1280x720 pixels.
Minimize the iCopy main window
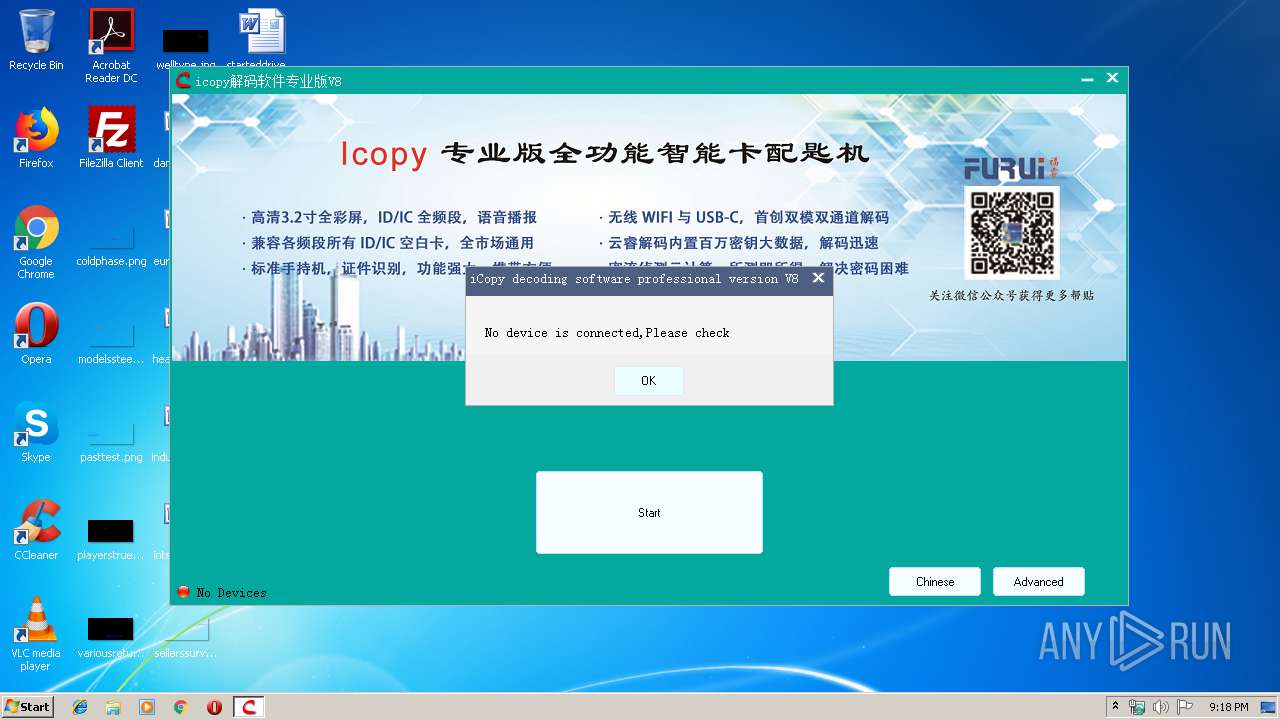pyautogui.click(x=1088, y=79)
